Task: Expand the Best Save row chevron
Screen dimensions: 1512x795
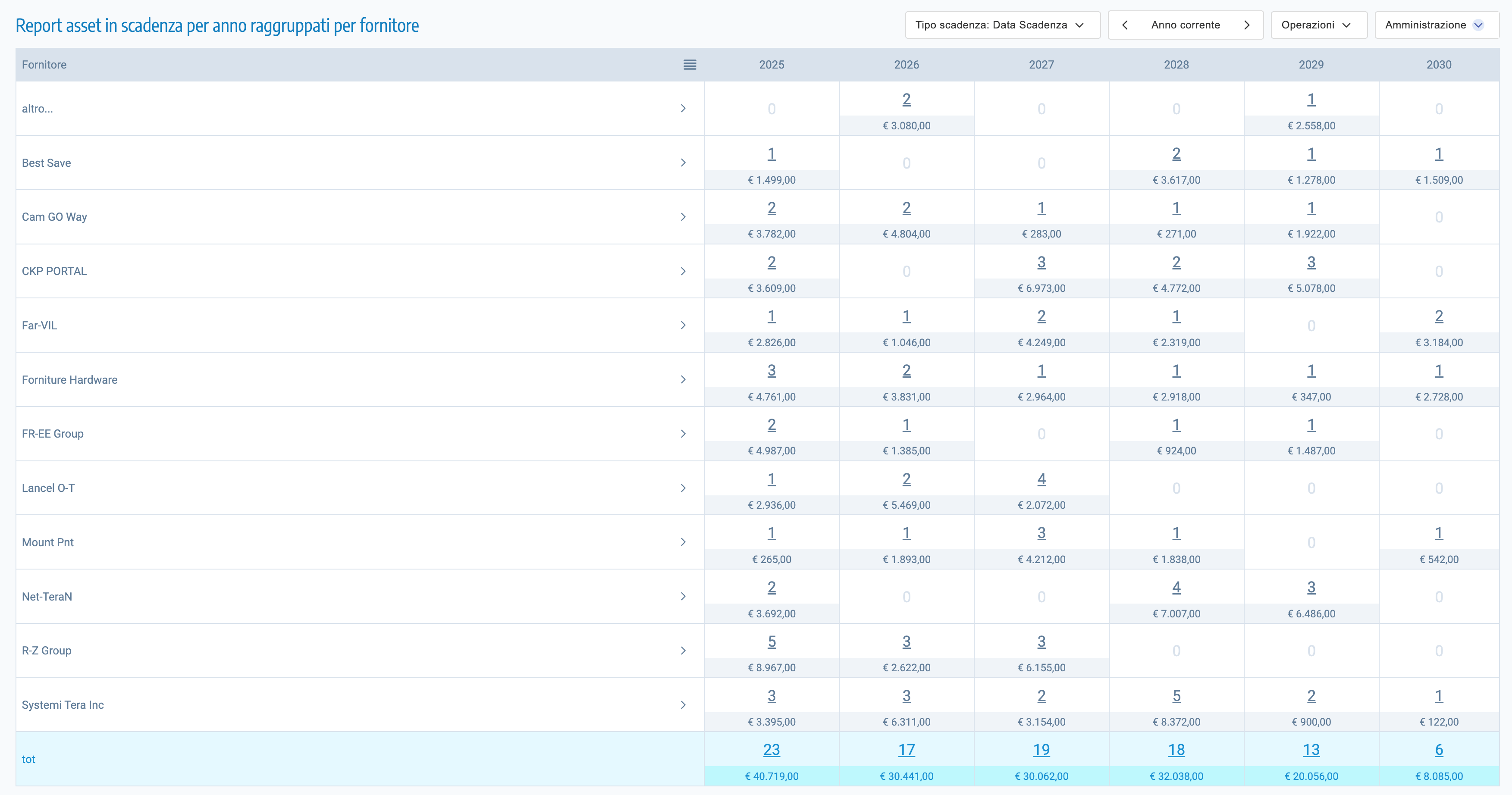Action: 683,163
